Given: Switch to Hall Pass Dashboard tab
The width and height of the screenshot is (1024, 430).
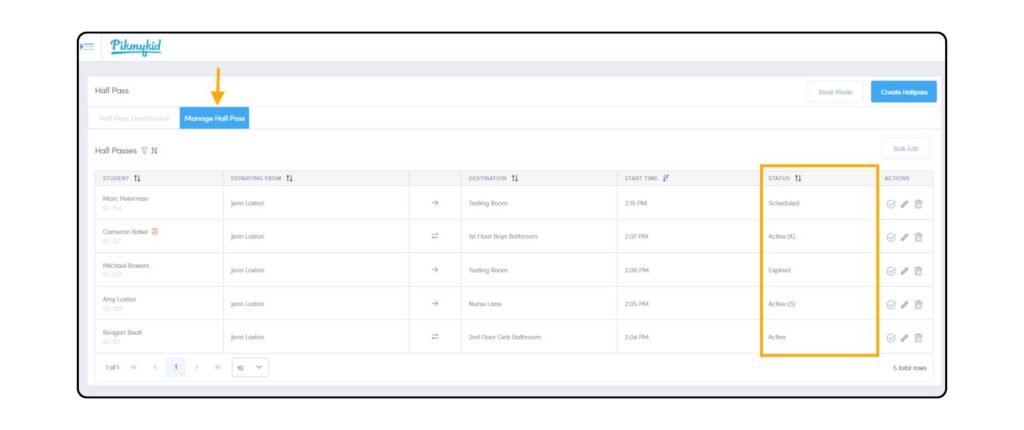Looking at the screenshot, I should (133, 118).
